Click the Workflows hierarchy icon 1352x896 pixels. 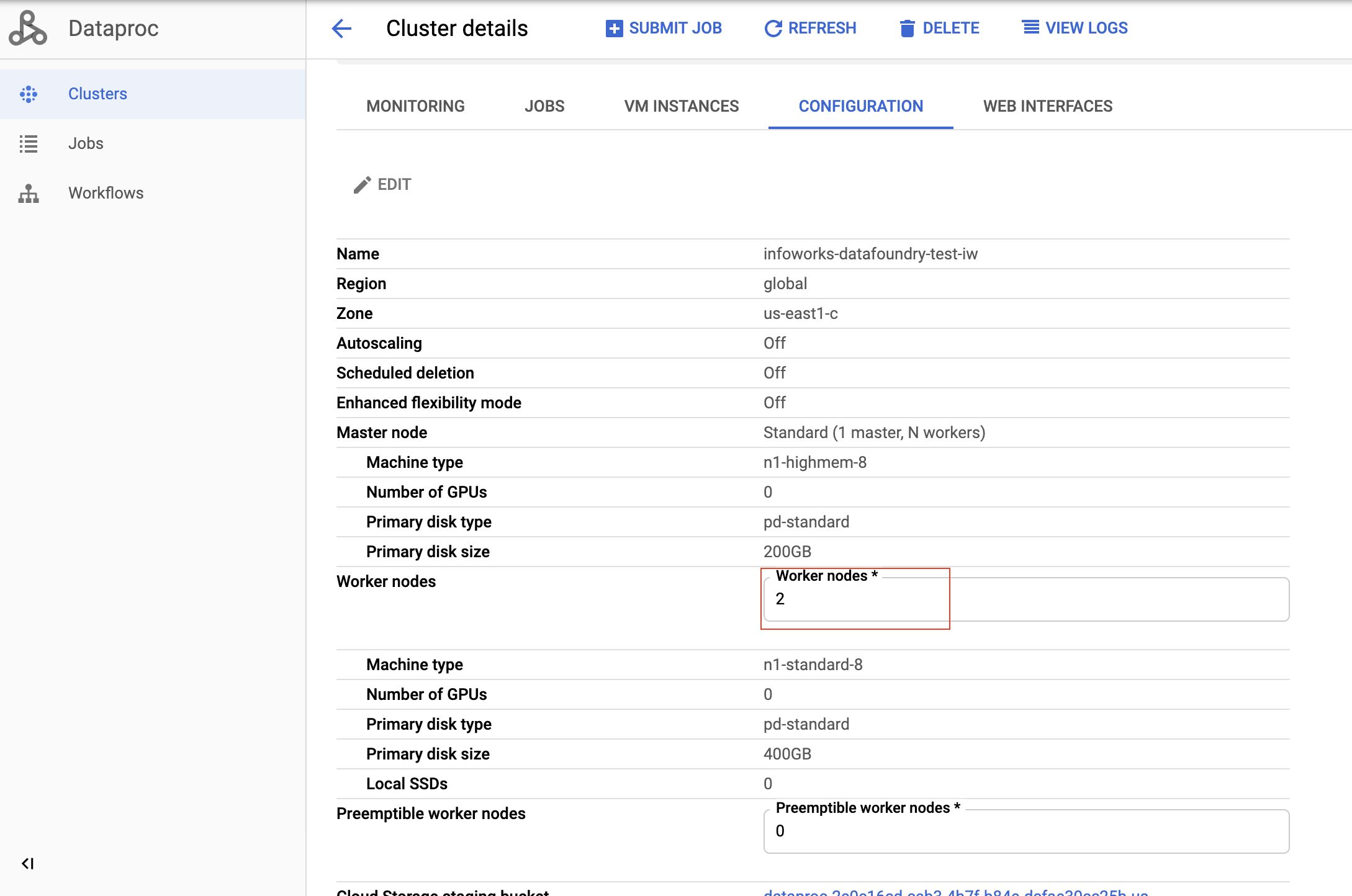(29, 194)
